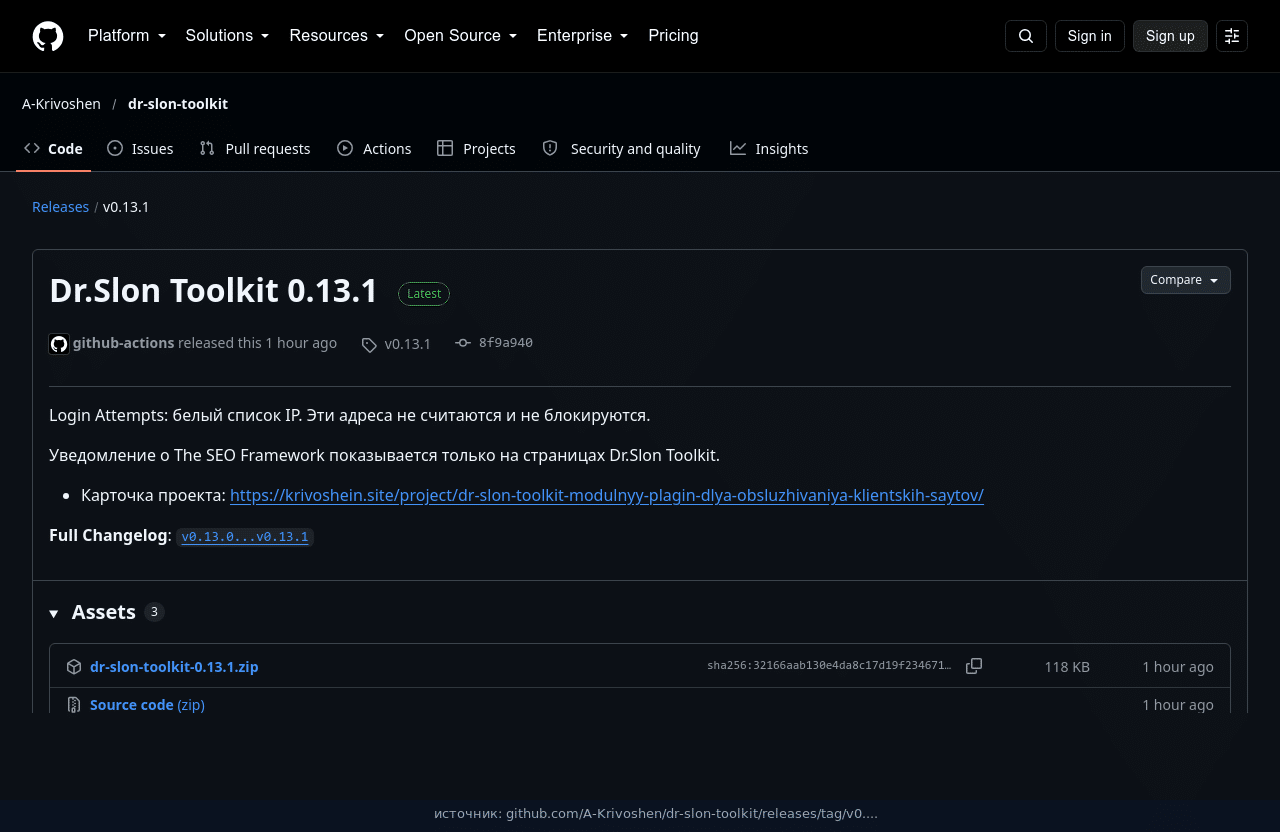
Task: Switch to the Code tab
Action: (54, 149)
